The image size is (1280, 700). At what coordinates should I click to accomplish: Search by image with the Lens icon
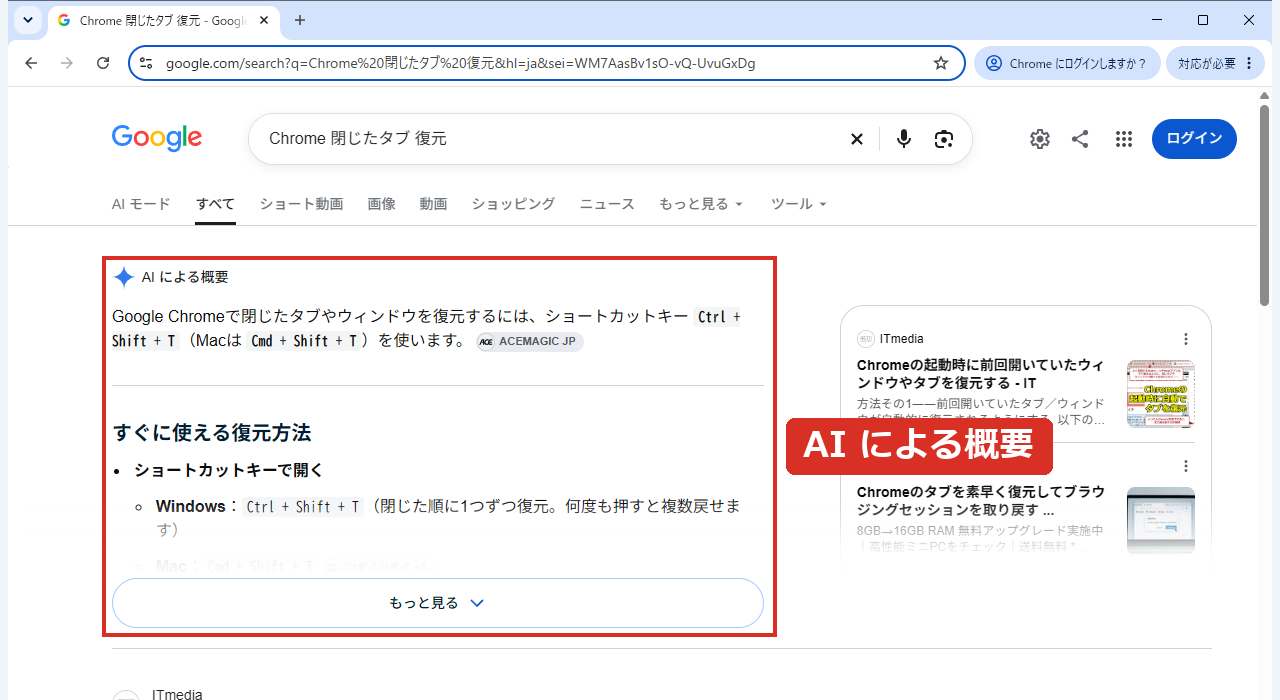point(944,139)
